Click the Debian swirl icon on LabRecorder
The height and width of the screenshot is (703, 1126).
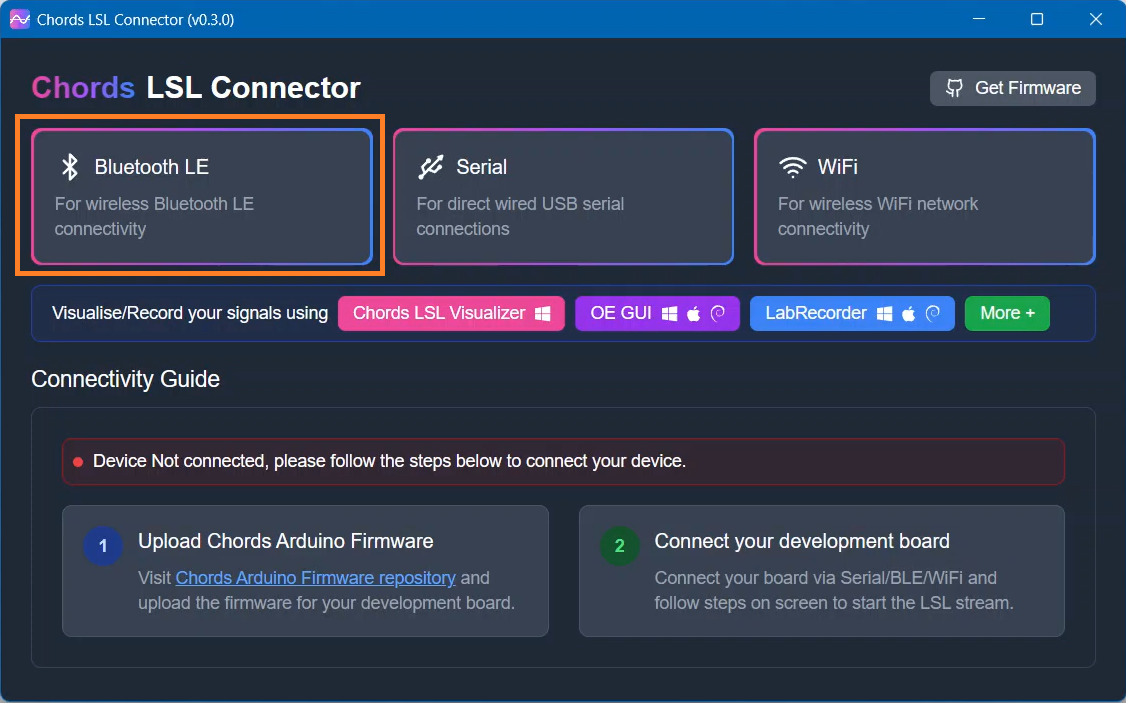click(x=933, y=314)
